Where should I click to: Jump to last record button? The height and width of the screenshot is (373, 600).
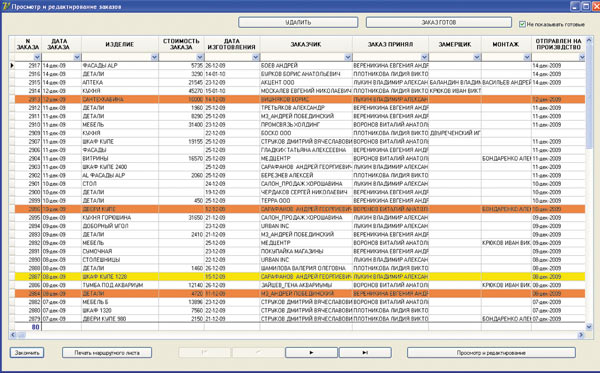365,353
